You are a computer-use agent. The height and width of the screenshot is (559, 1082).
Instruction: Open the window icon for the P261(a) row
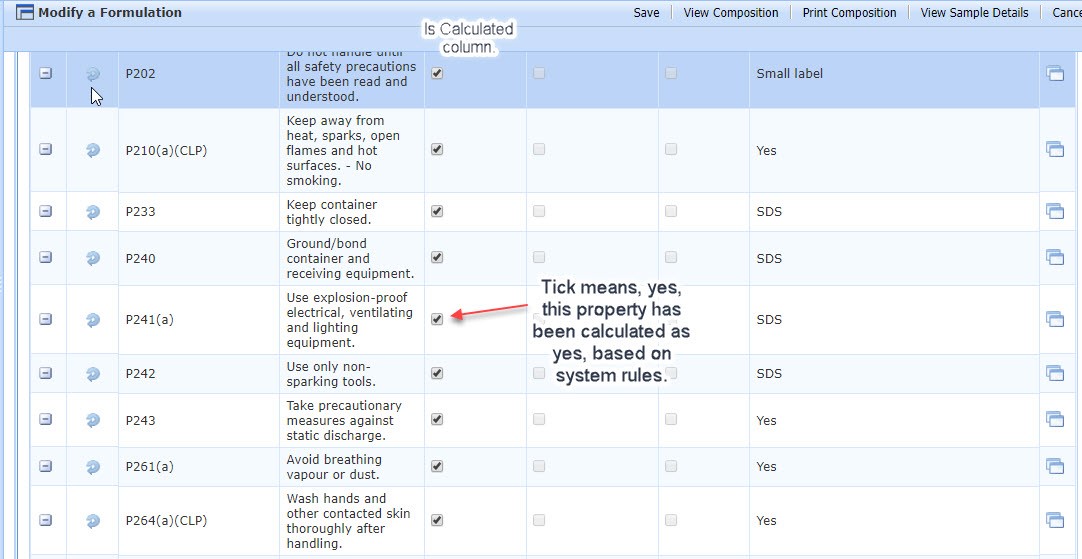[1055, 467]
